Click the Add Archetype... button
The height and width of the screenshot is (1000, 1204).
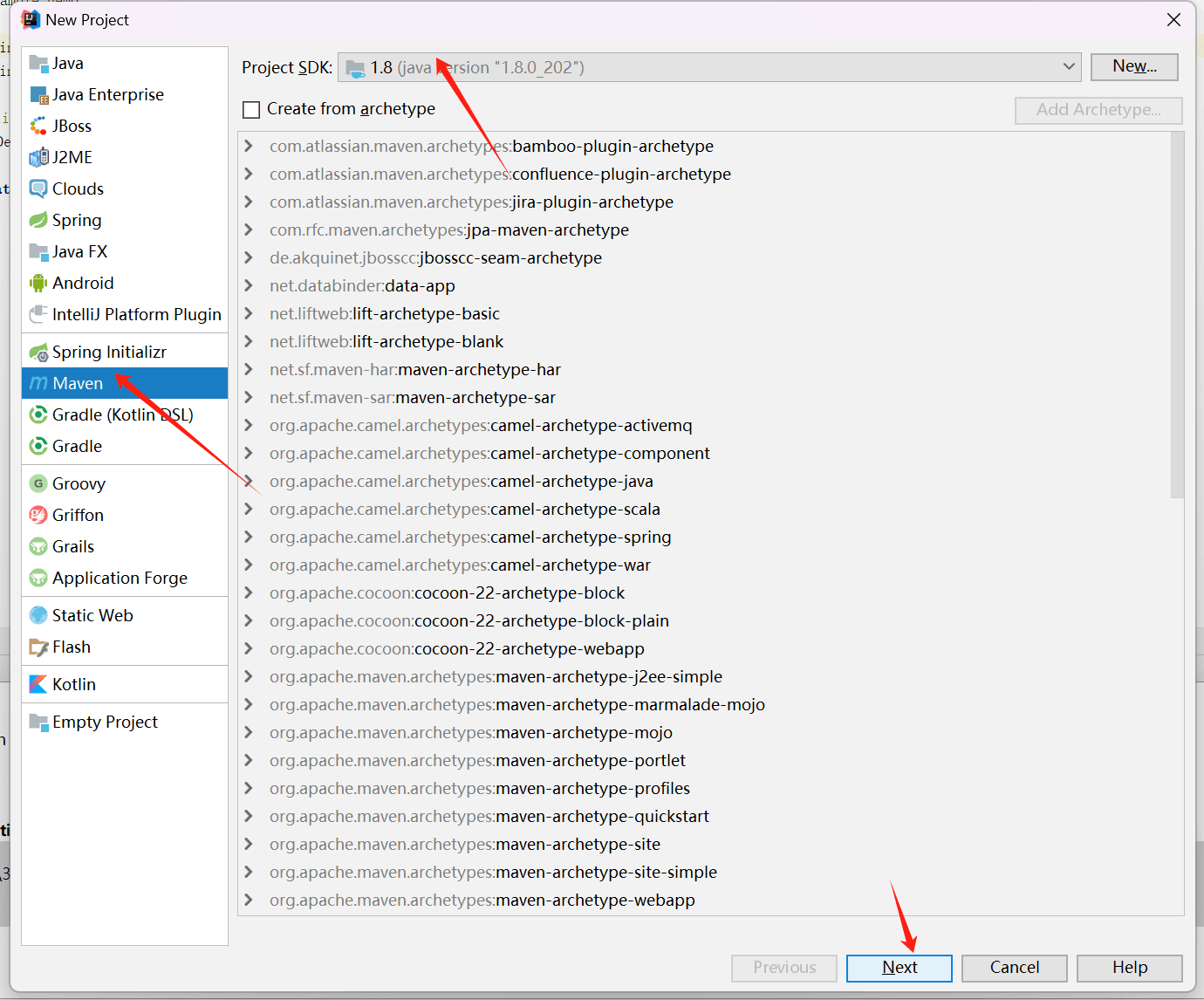[x=1098, y=110]
